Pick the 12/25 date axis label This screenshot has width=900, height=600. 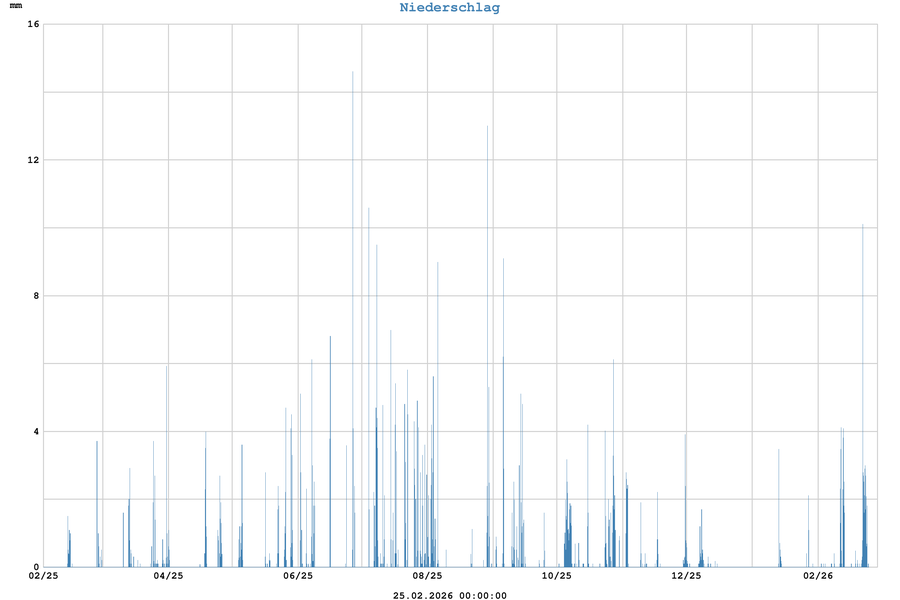click(686, 576)
